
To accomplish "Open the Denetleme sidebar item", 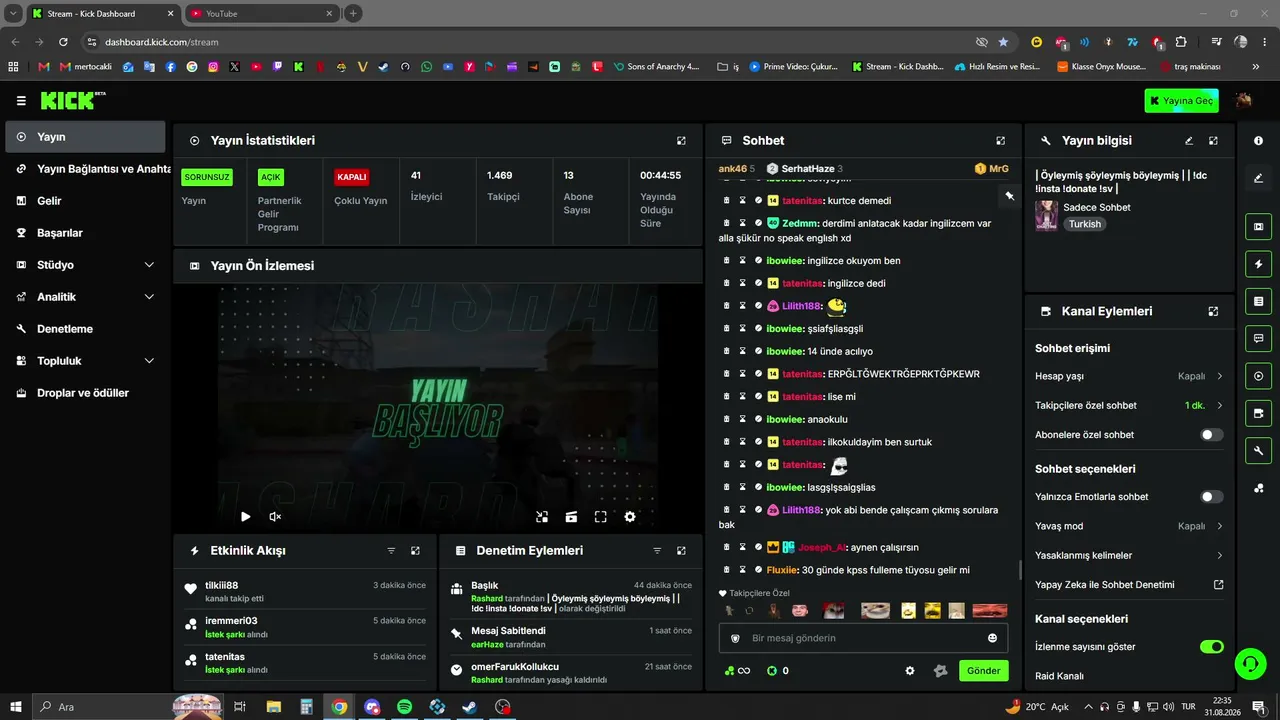I will [x=85, y=329].
